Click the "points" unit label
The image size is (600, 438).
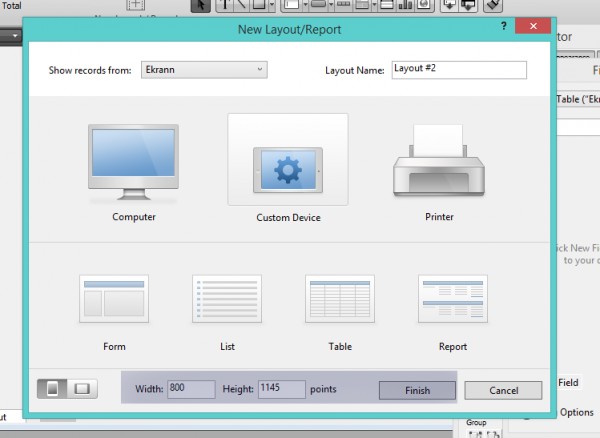(323, 389)
